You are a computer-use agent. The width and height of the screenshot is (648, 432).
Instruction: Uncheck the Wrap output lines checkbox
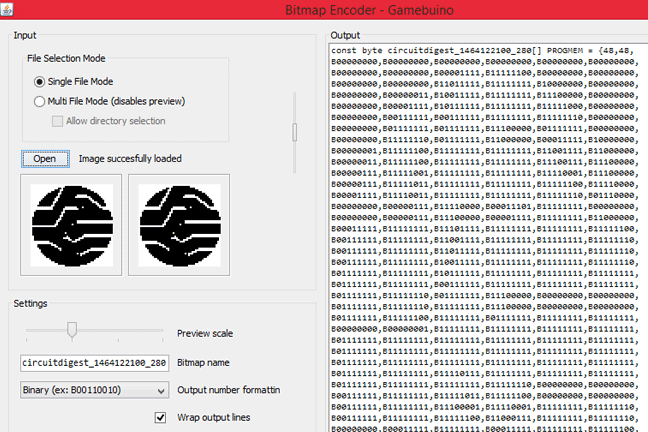pyautogui.click(x=160, y=418)
